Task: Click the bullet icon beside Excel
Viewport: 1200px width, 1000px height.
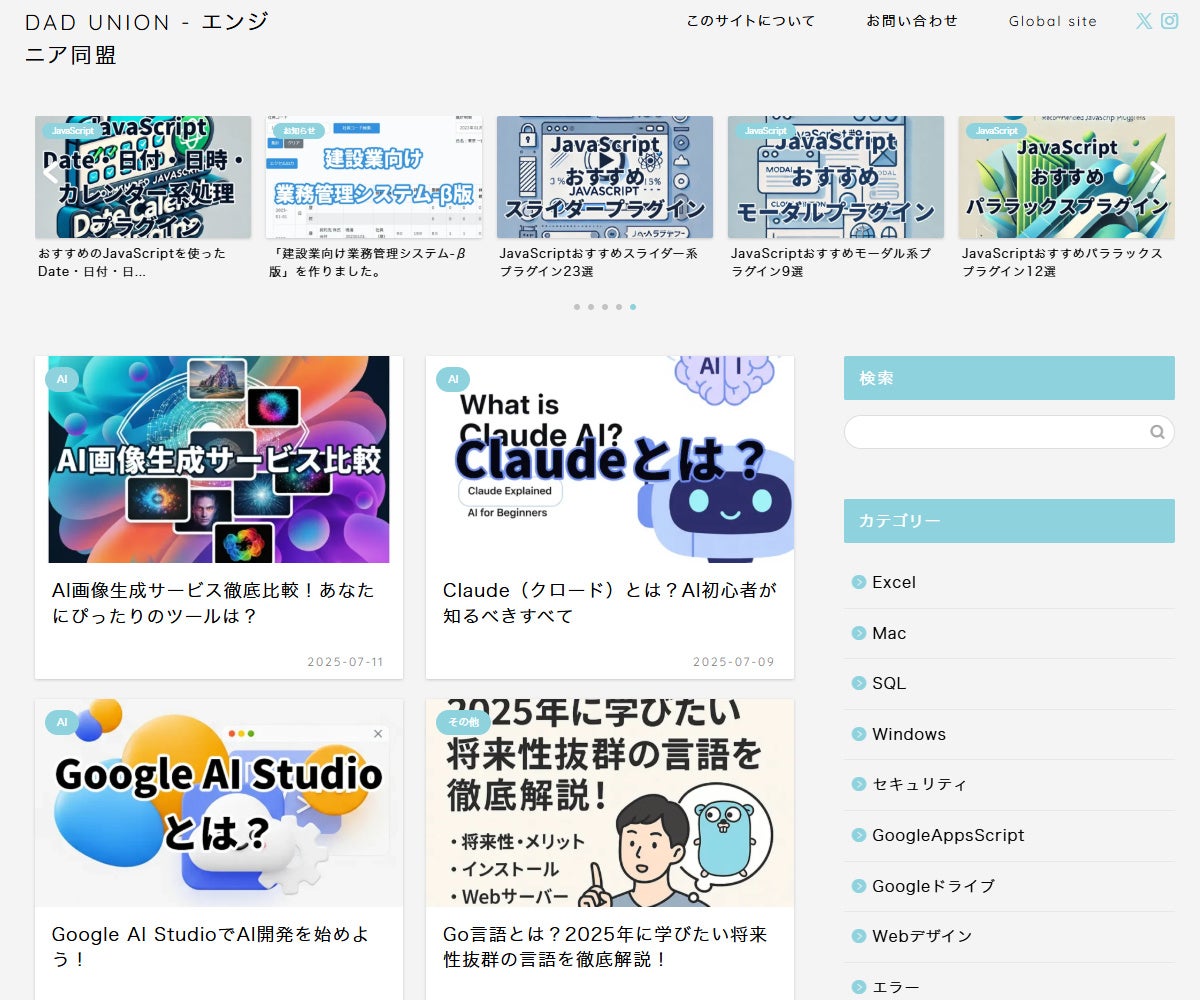Action: pos(859,583)
